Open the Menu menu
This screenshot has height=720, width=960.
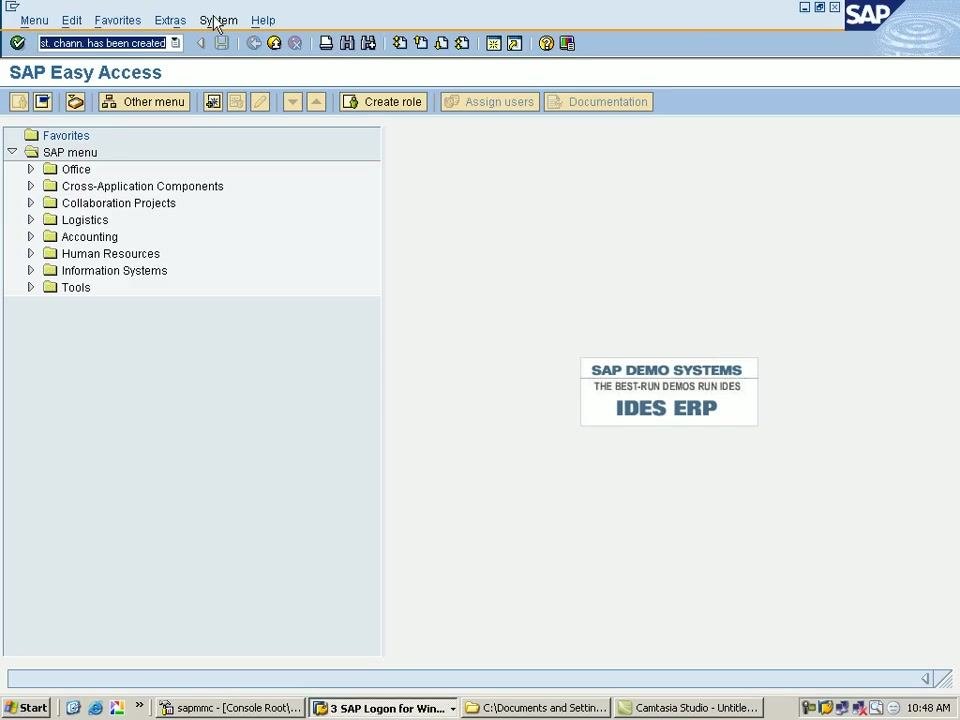34,20
